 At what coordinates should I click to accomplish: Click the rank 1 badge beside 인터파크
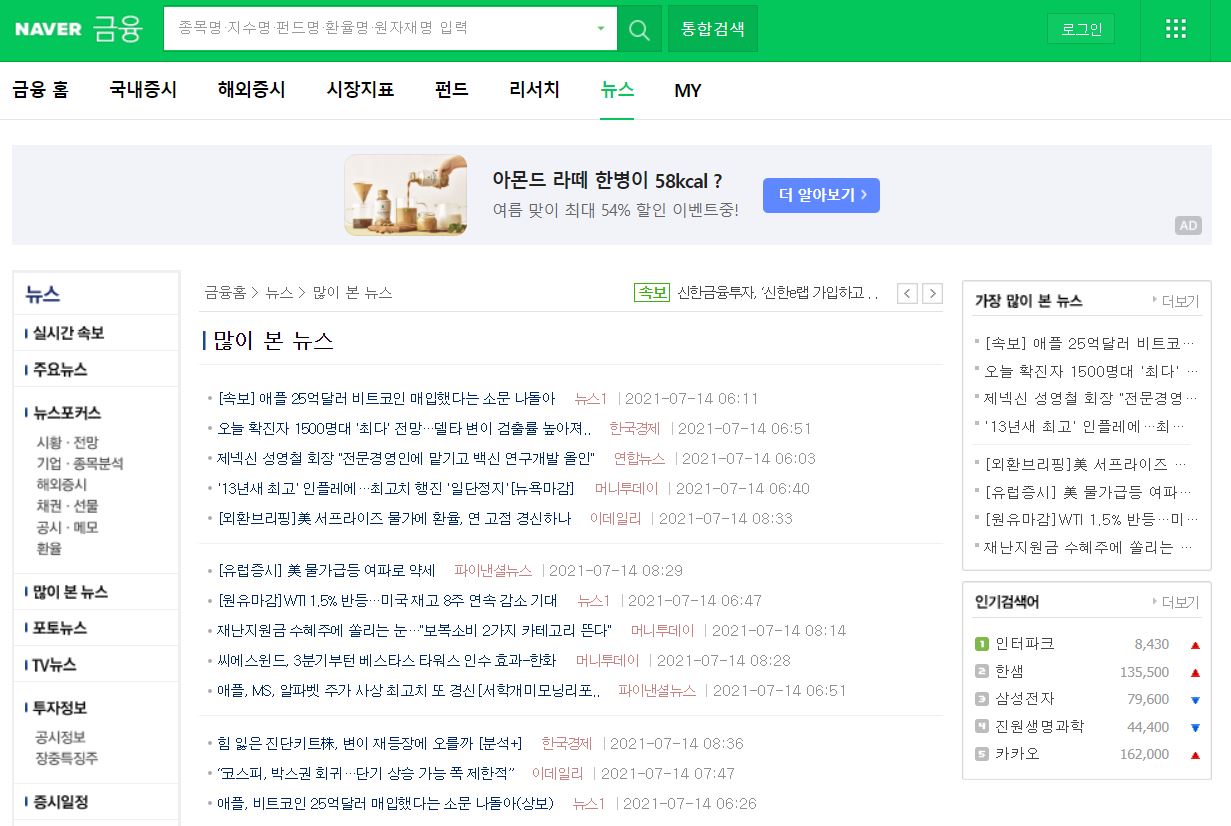click(x=982, y=644)
